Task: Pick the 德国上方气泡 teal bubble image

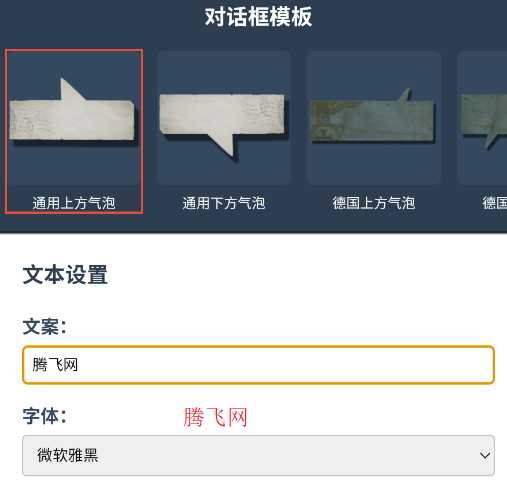Action: tap(374, 118)
